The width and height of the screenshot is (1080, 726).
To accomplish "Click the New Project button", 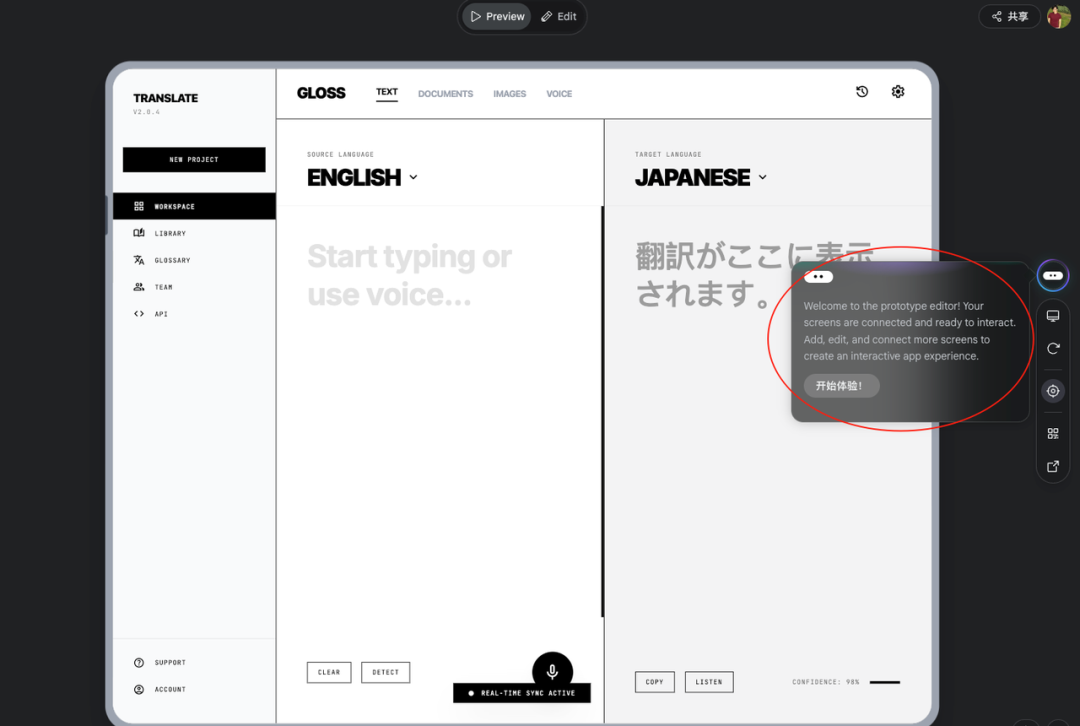I will [194, 160].
